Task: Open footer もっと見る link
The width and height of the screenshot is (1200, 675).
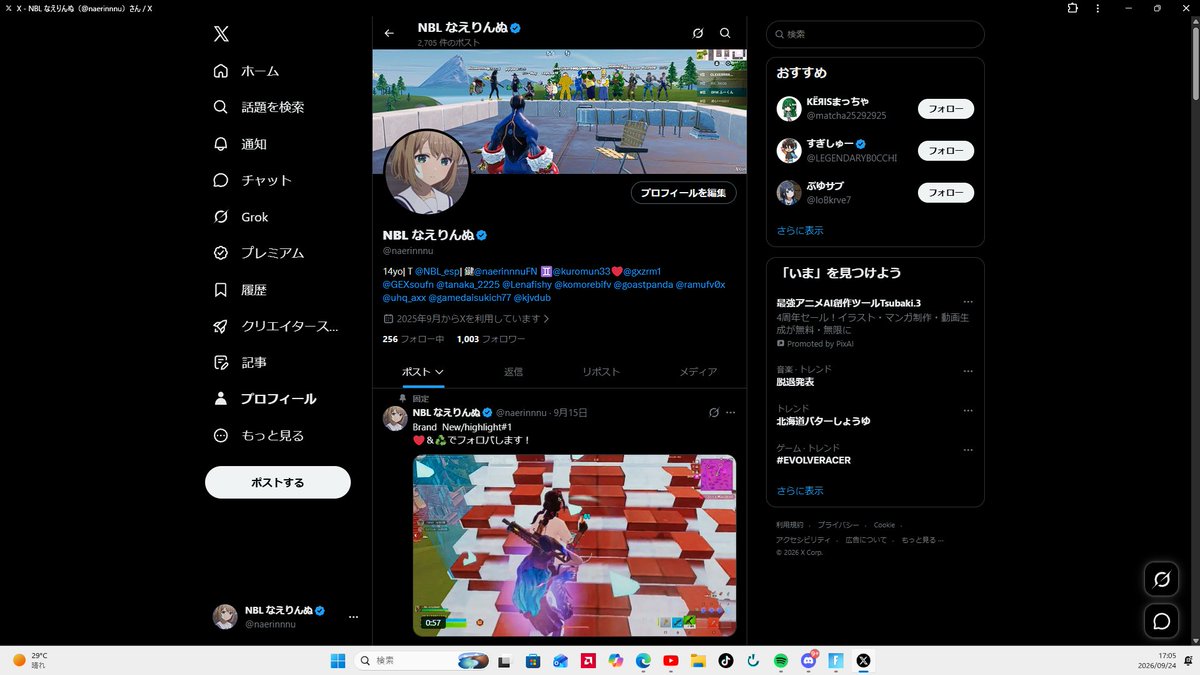Action: click(x=921, y=540)
